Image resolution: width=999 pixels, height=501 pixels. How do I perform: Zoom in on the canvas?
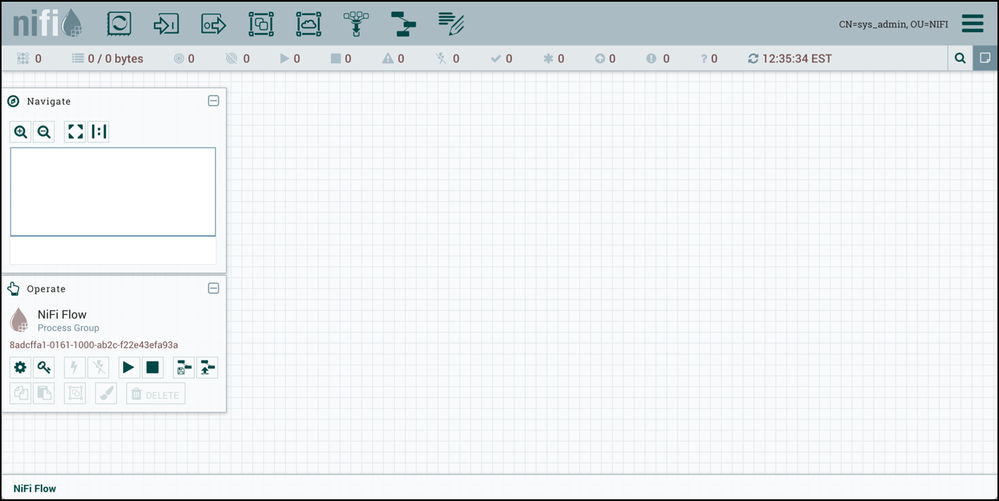20,132
